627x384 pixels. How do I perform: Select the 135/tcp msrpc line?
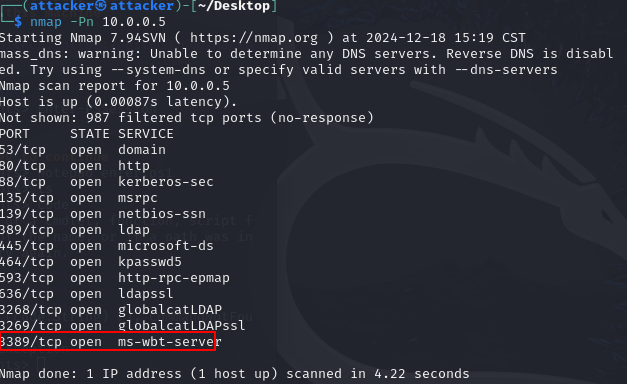79,198
